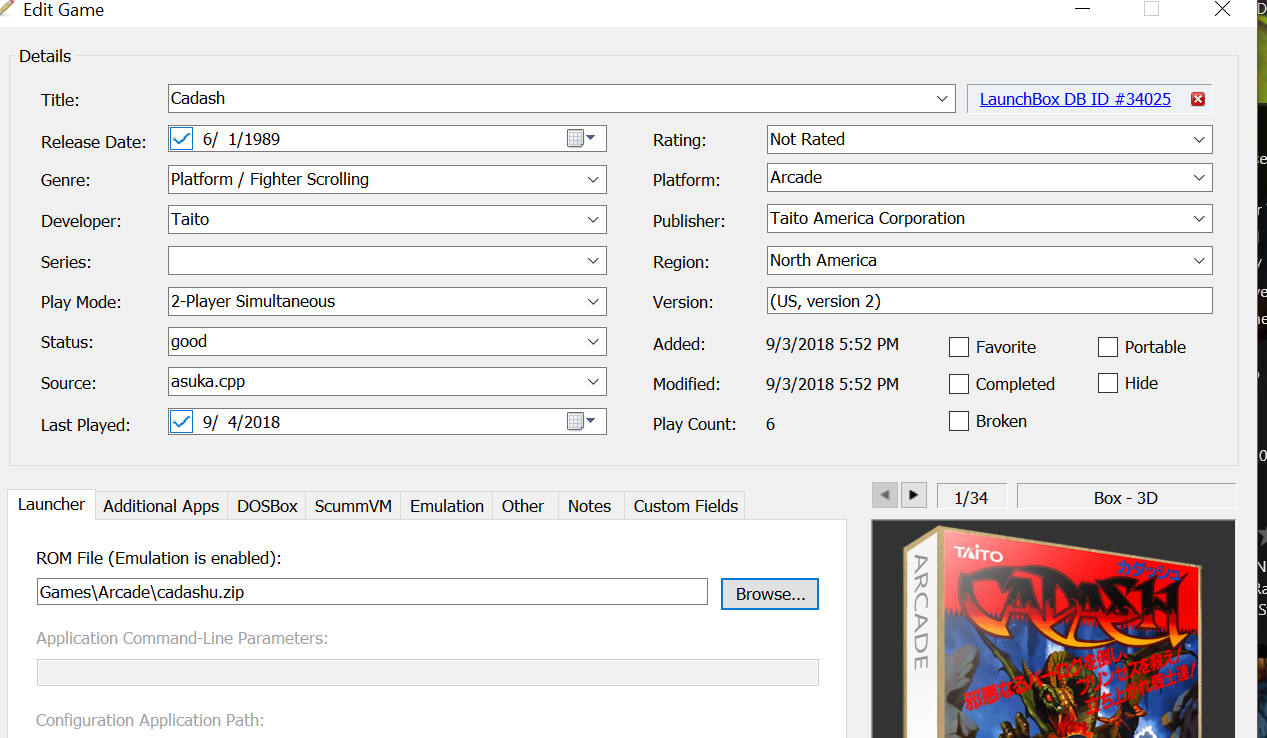Open the ScummVM tab
1267x738 pixels.
353,506
